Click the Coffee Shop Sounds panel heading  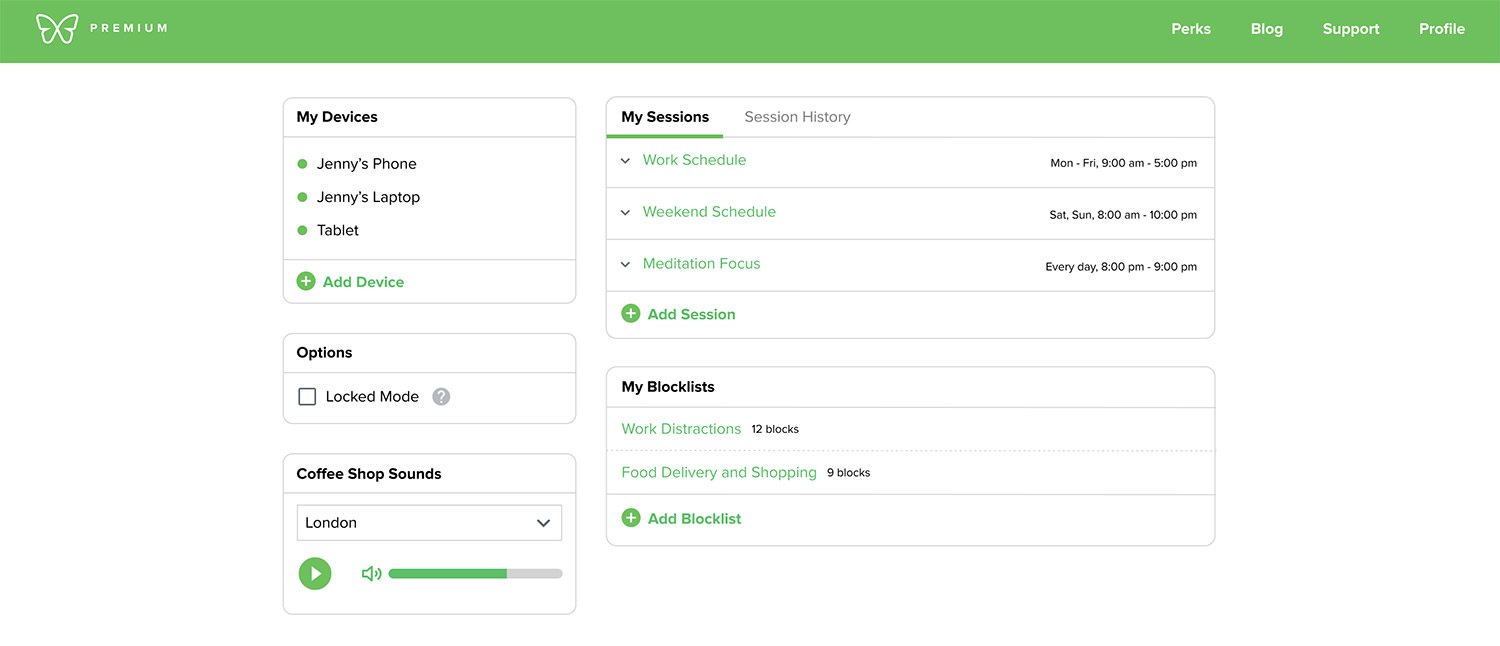(x=369, y=474)
